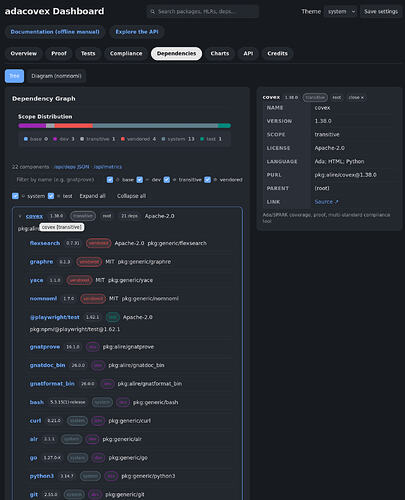Open the /api/deps JSON link

(x=71, y=167)
